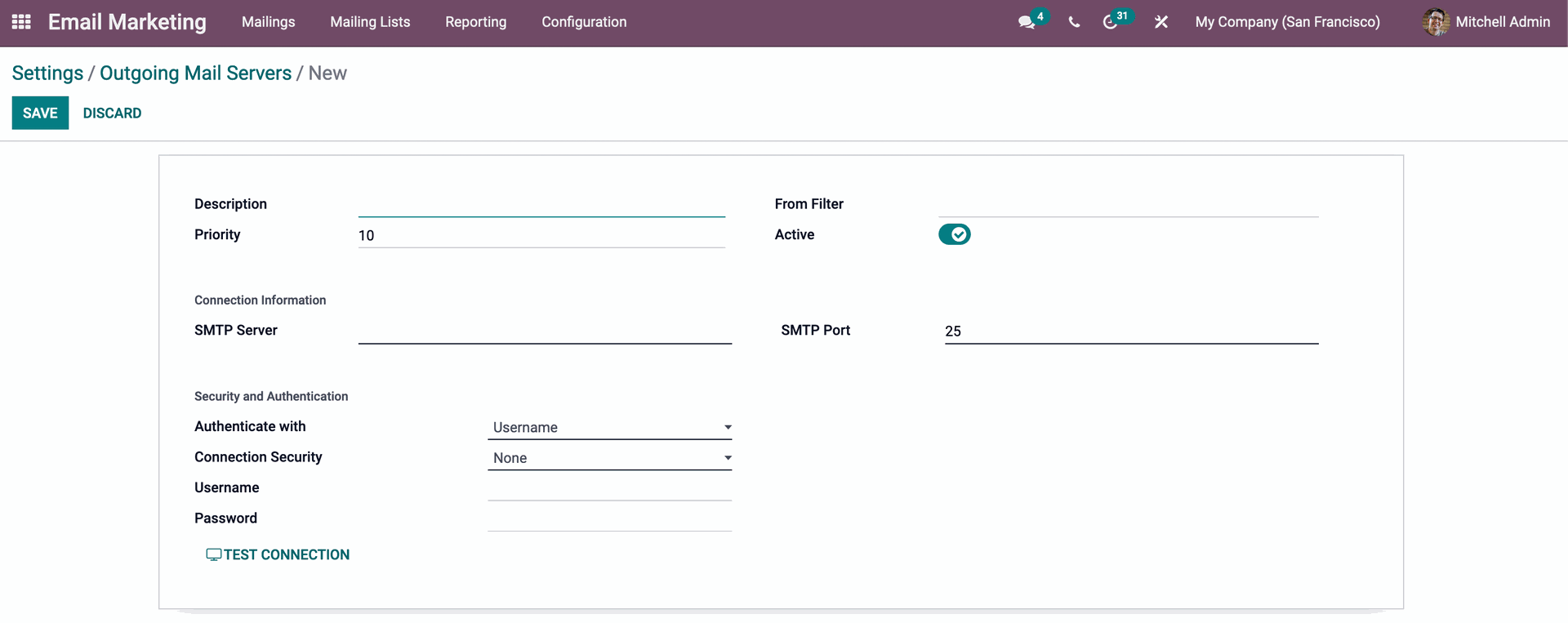The width and height of the screenshot is (1568, 623).
Task: Click Mitchell Admin avatar picture
Action: tap(1436, 22)
